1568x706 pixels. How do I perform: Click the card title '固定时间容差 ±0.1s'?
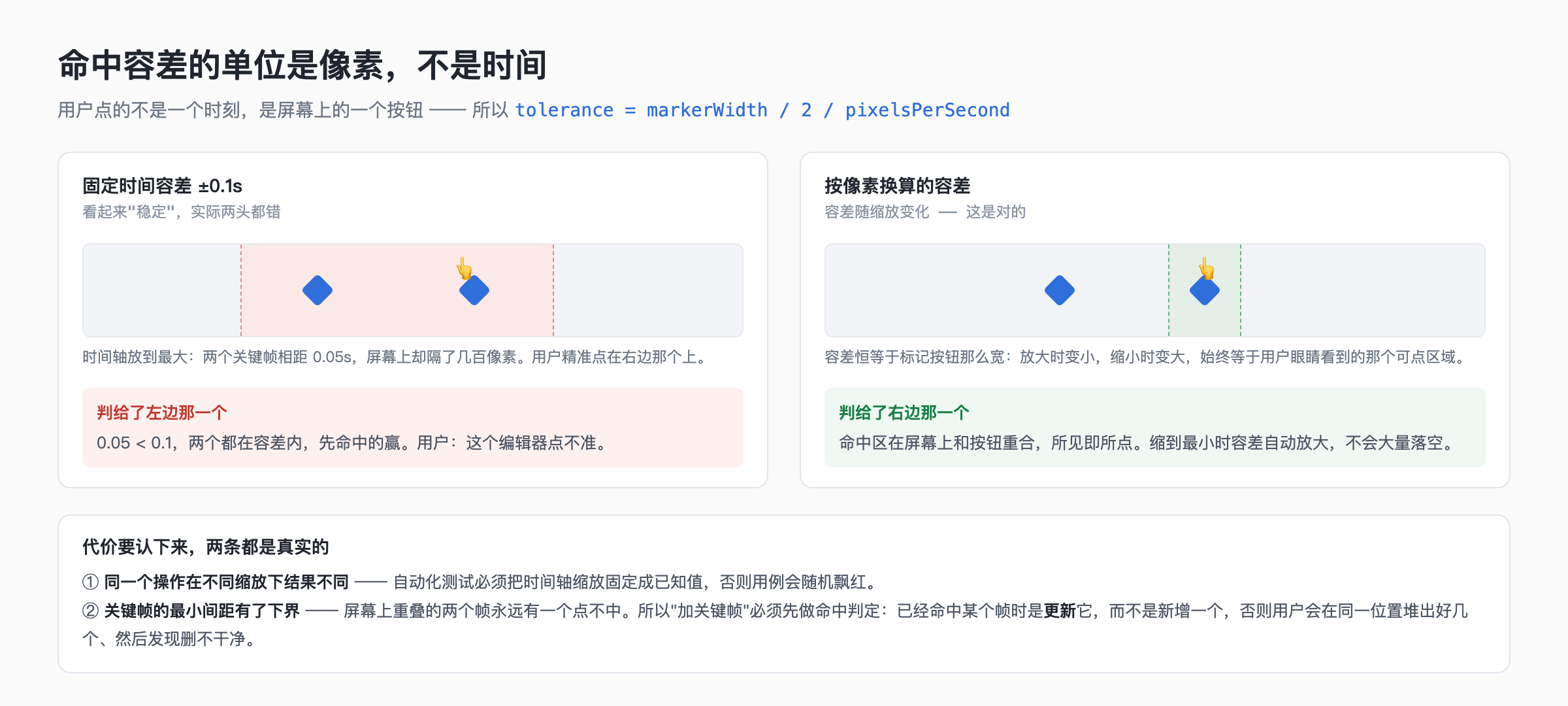pos(162,186)
